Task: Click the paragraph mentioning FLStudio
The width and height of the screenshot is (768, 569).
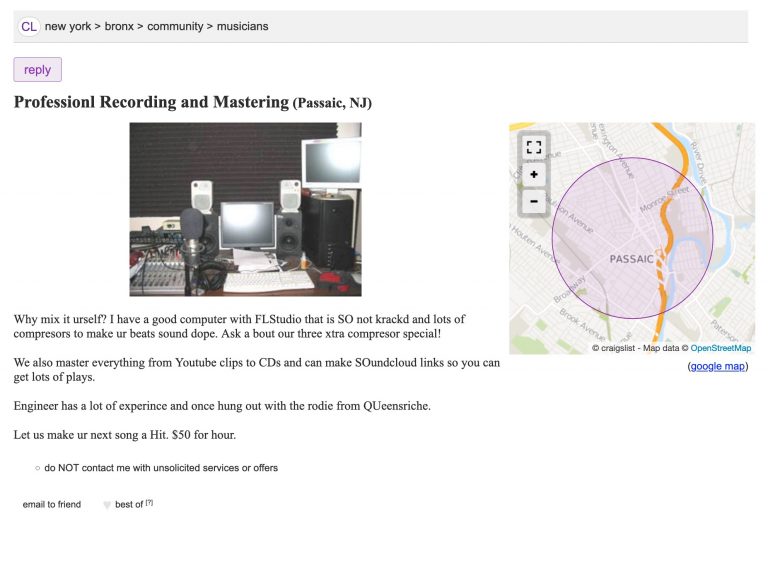Action: 240,327
